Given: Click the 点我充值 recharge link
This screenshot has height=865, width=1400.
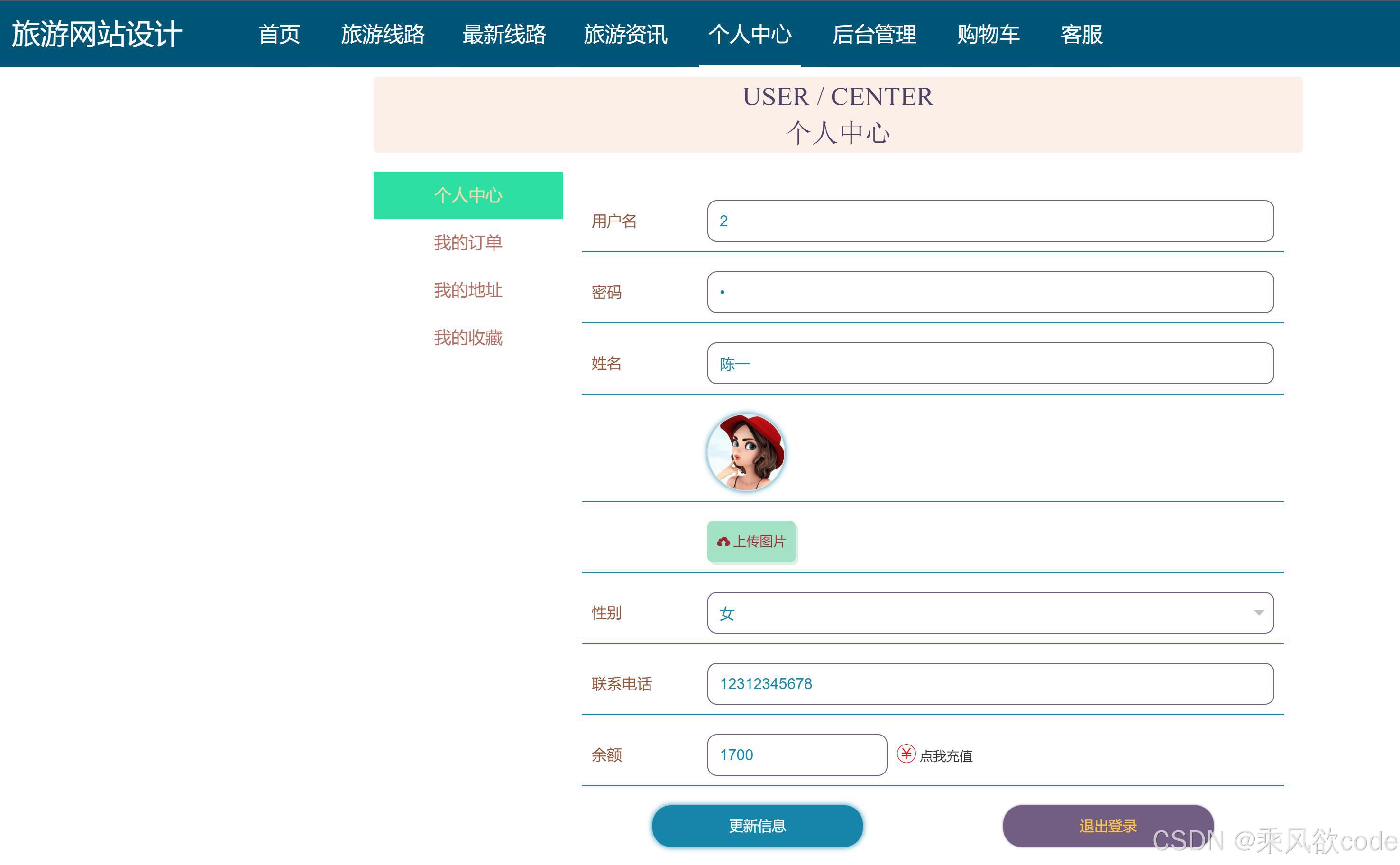Looking at the screenshot, I should (x=945, y=756).
